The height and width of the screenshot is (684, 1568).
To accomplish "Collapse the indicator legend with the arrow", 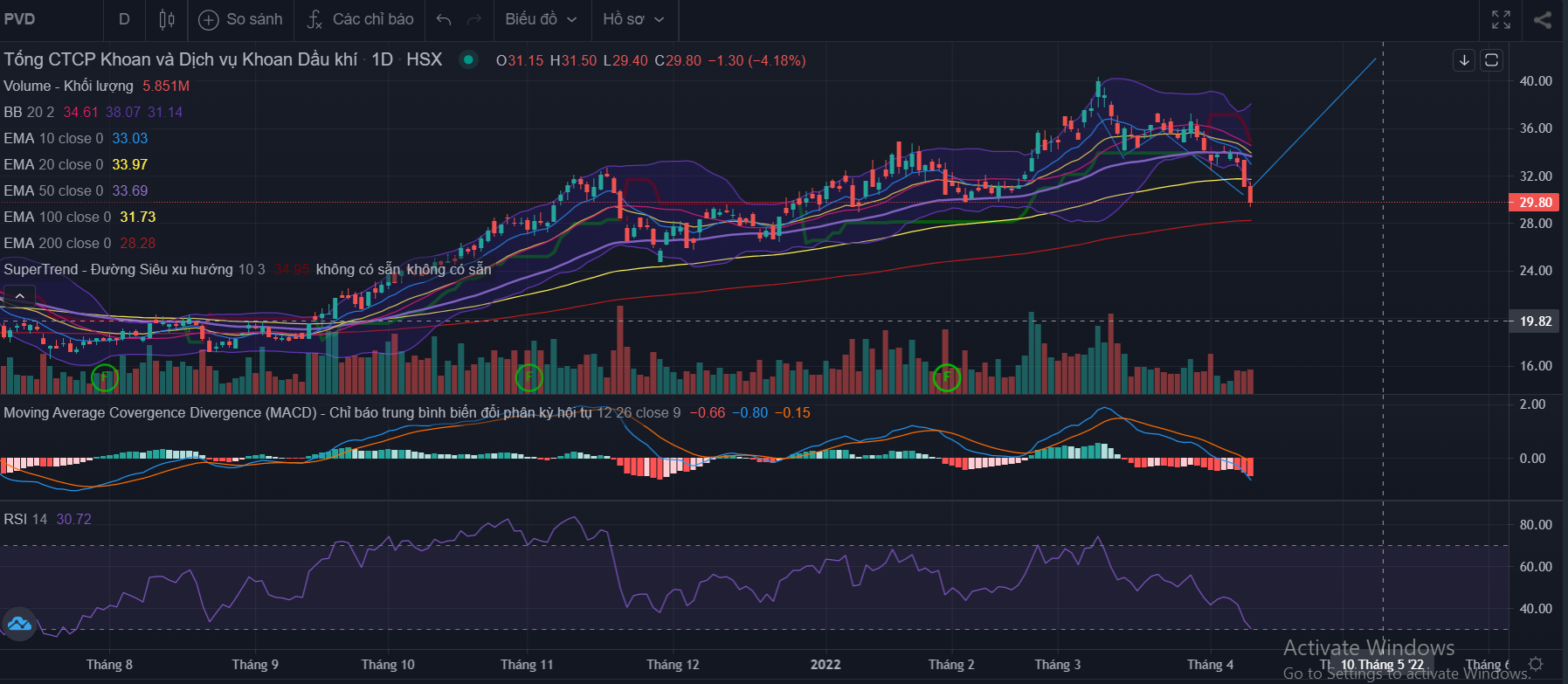I will 19,296.
